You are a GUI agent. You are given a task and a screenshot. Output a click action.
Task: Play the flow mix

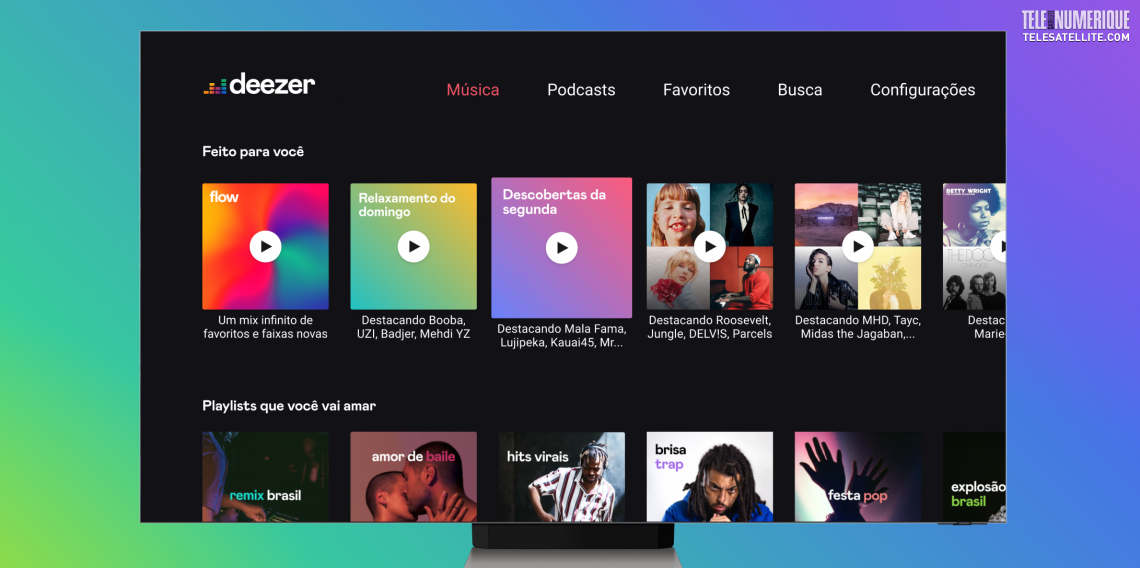pos(265,247)
